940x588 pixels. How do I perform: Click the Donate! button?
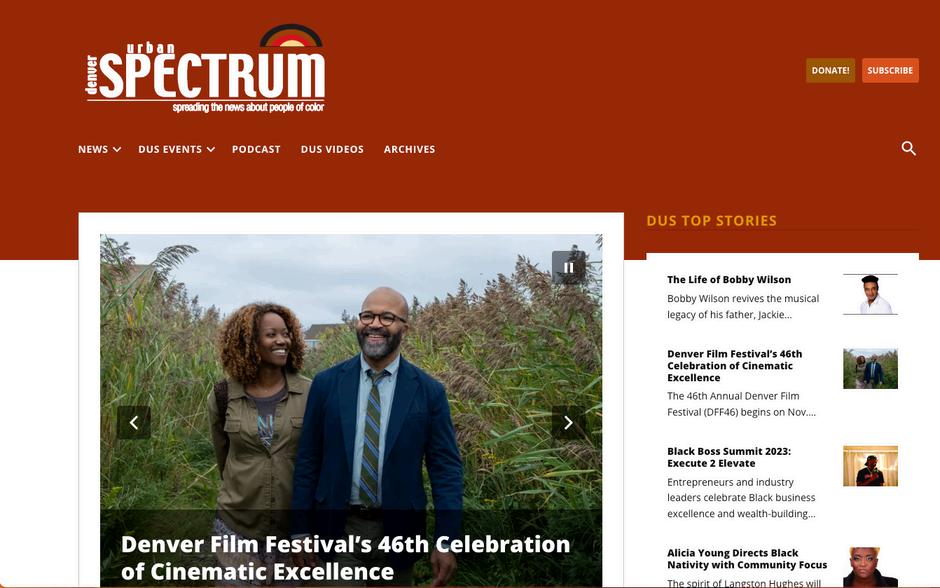[830, 70]
